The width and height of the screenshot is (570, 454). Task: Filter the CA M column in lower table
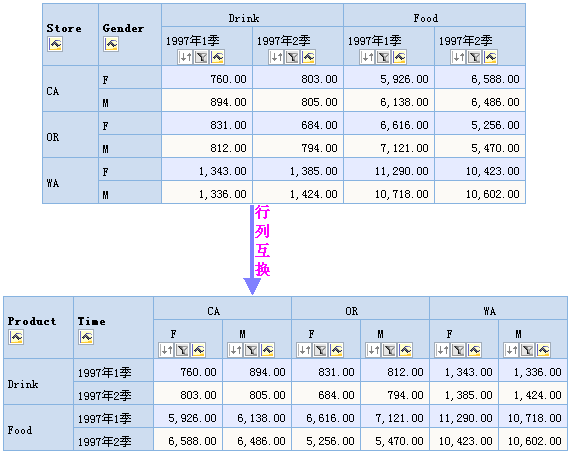tap(251, 350)
